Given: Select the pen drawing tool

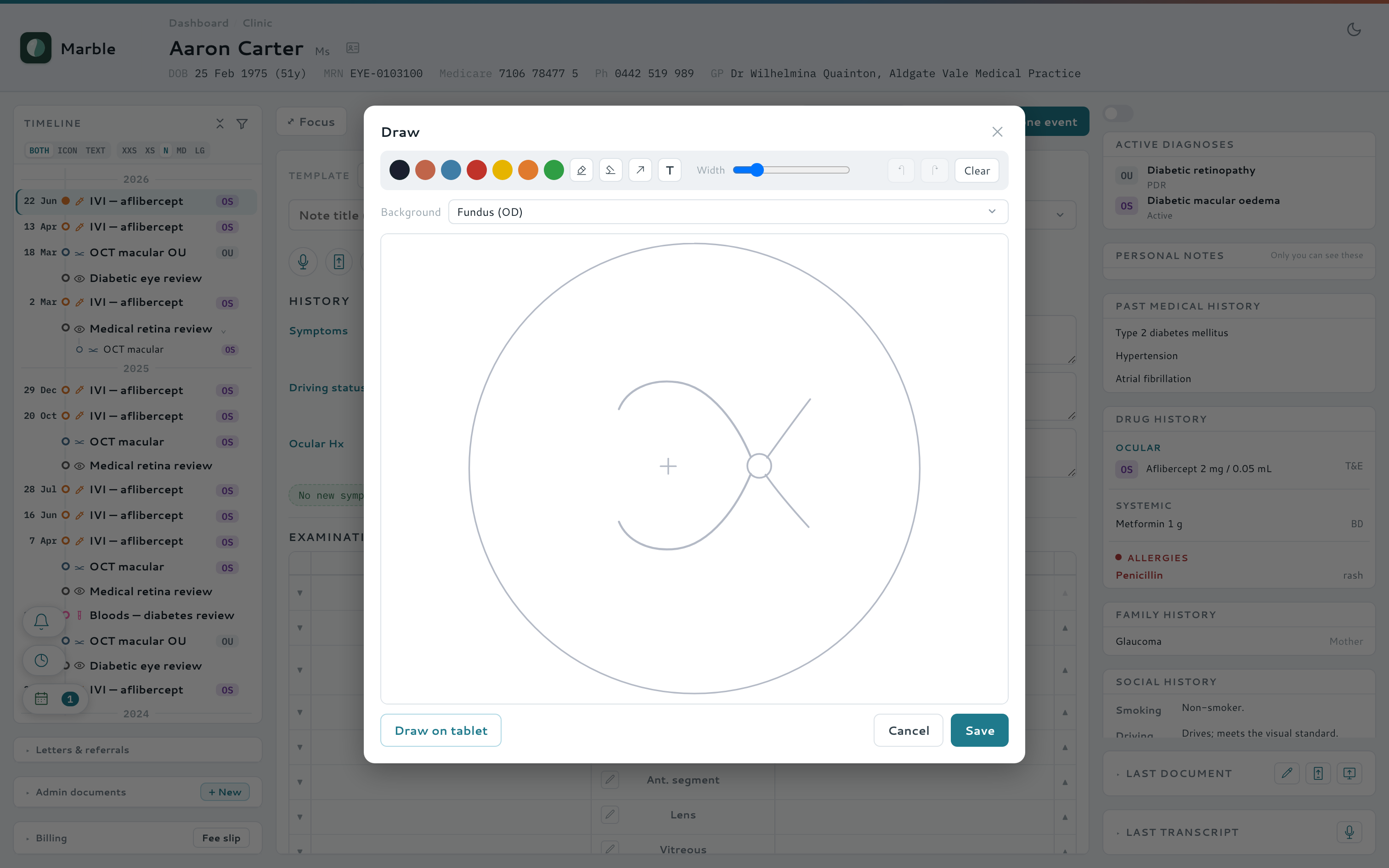Looking at the screenshot, I should pyautogui.click(x=582, y=170).
